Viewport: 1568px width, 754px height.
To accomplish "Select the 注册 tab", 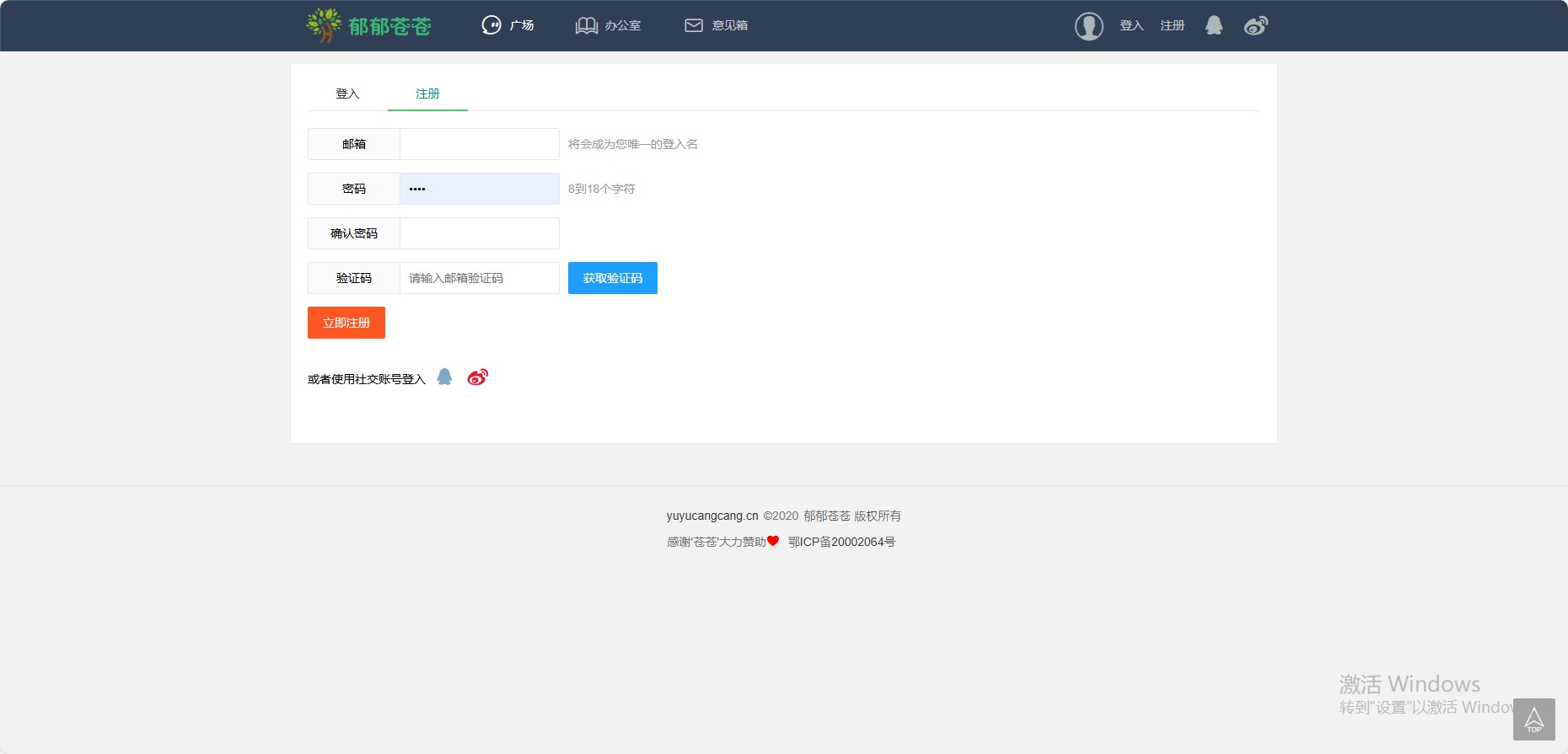I will (427, 94).
